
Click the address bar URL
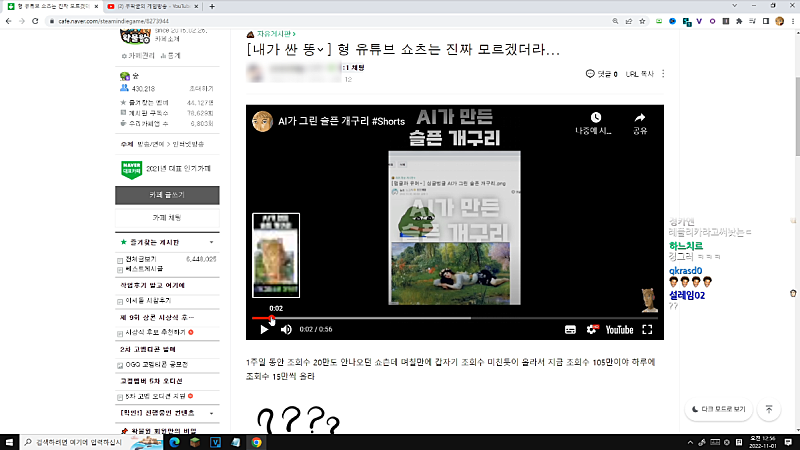(113, 21)
